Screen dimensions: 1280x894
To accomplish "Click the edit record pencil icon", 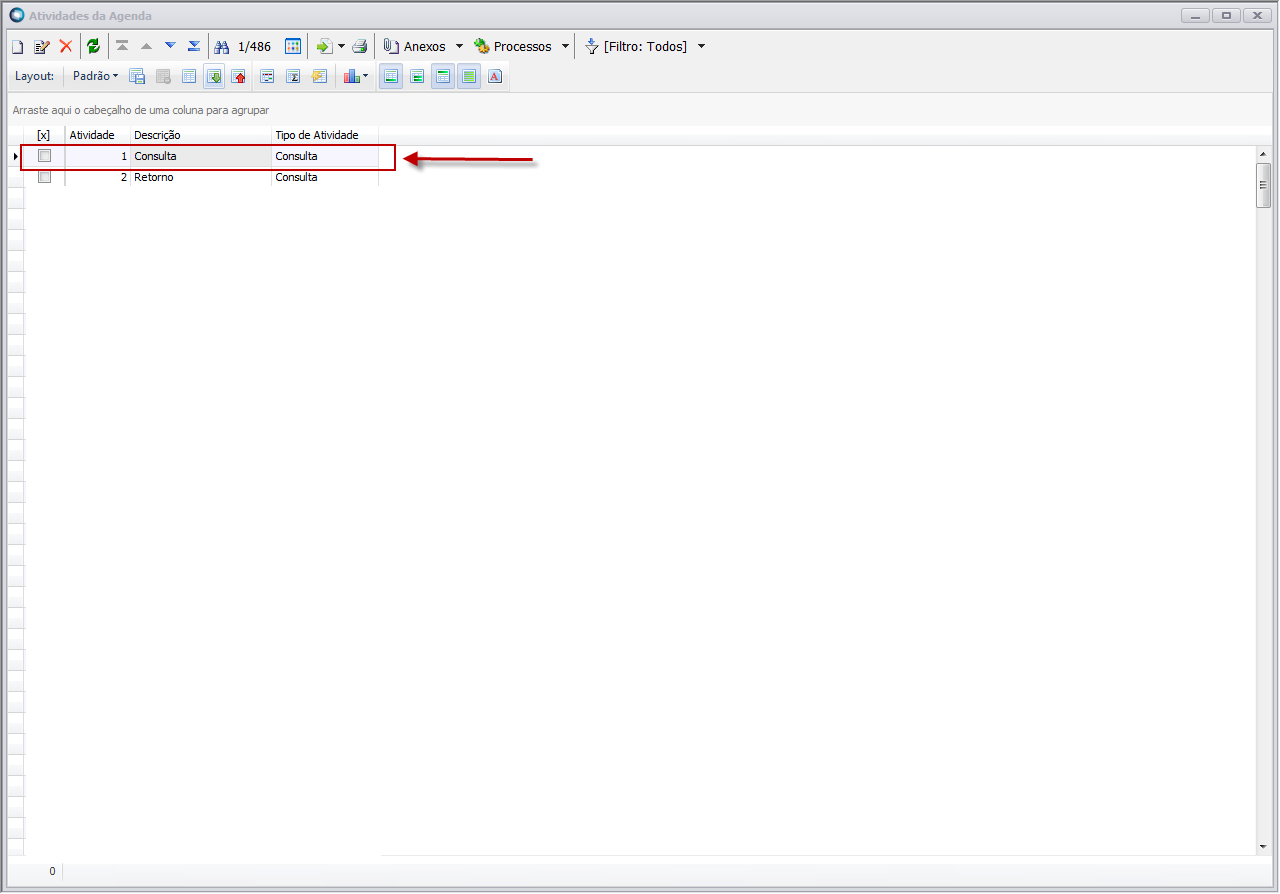I will [x=41, y=46].
